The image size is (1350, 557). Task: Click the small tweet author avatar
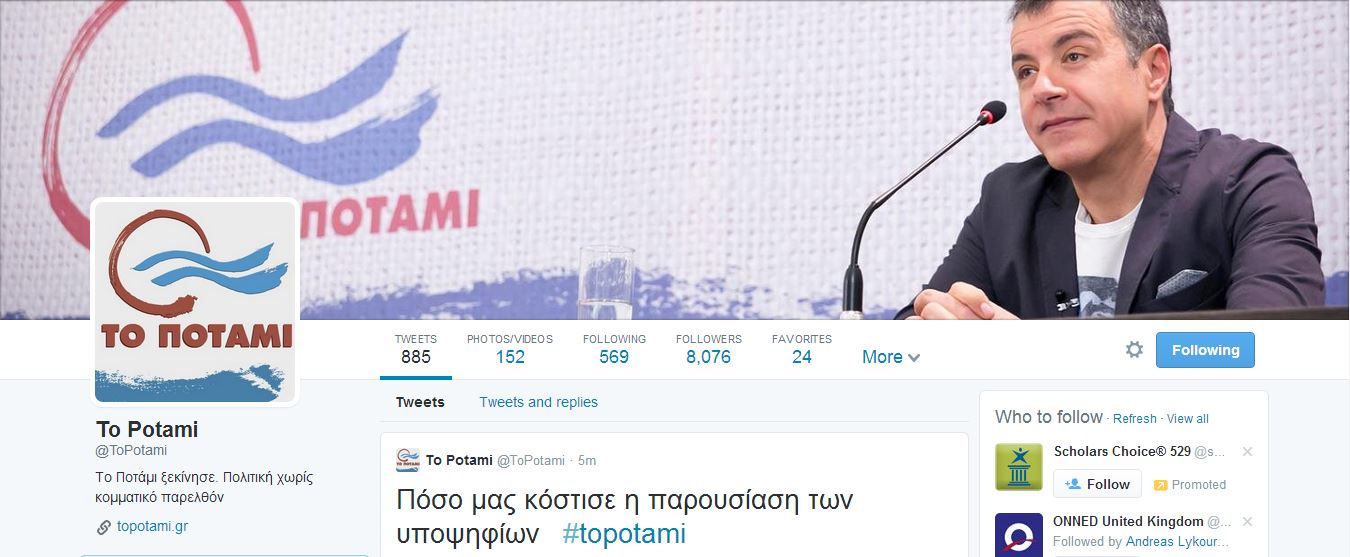point(407,460)
